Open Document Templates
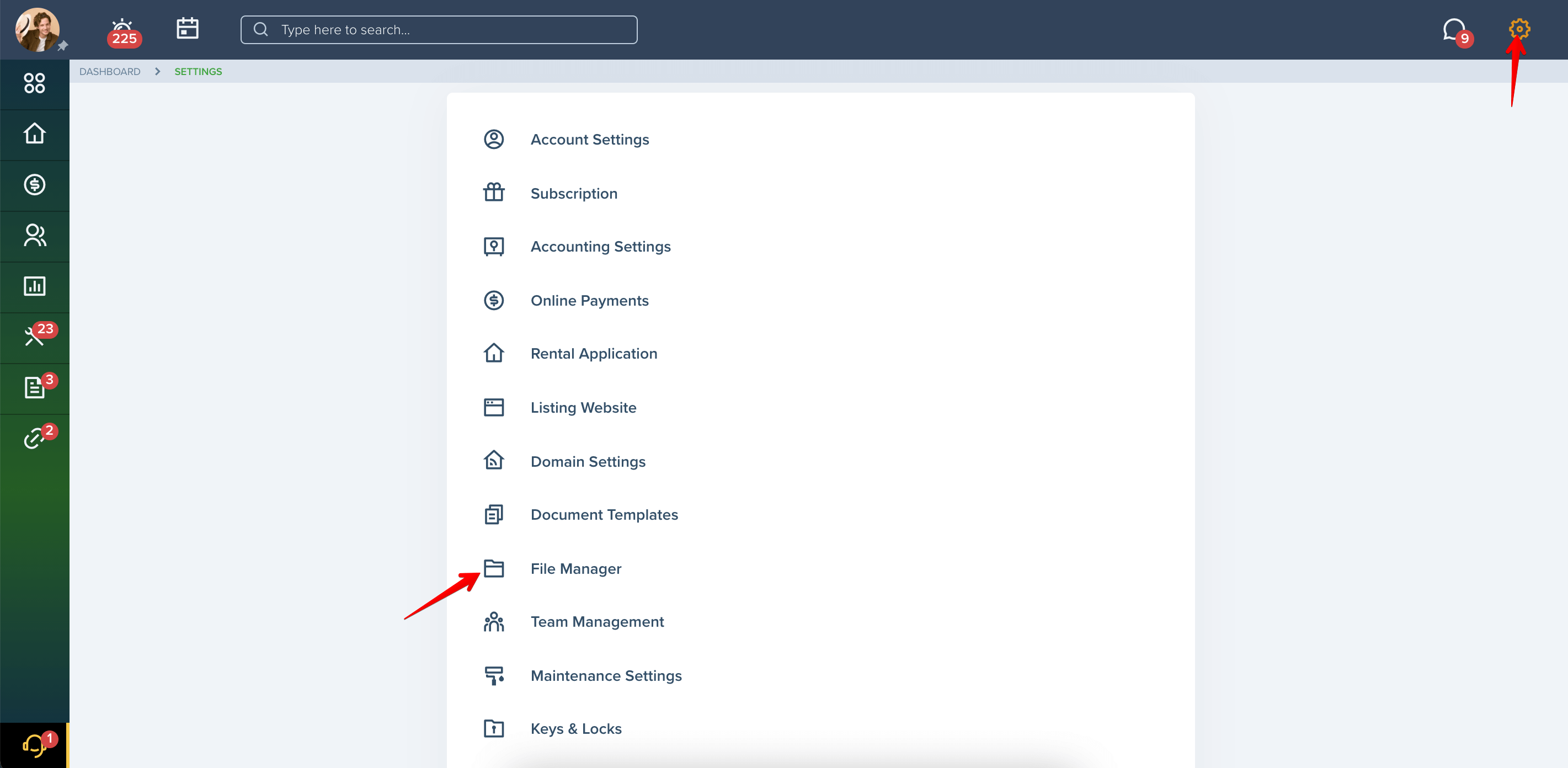Viewport: 1568px width, 768px height. [604, 515]
